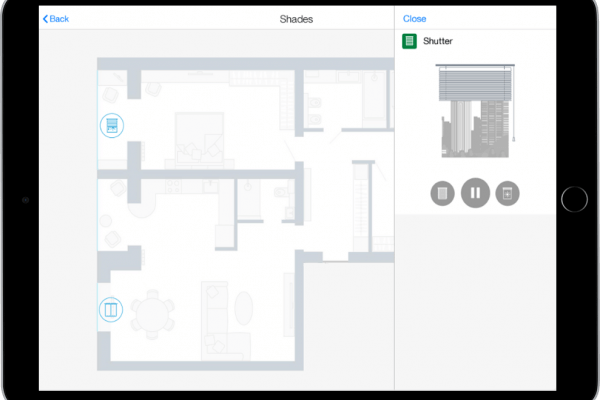Click the Back chevron arrow

[x=45, y=19]
